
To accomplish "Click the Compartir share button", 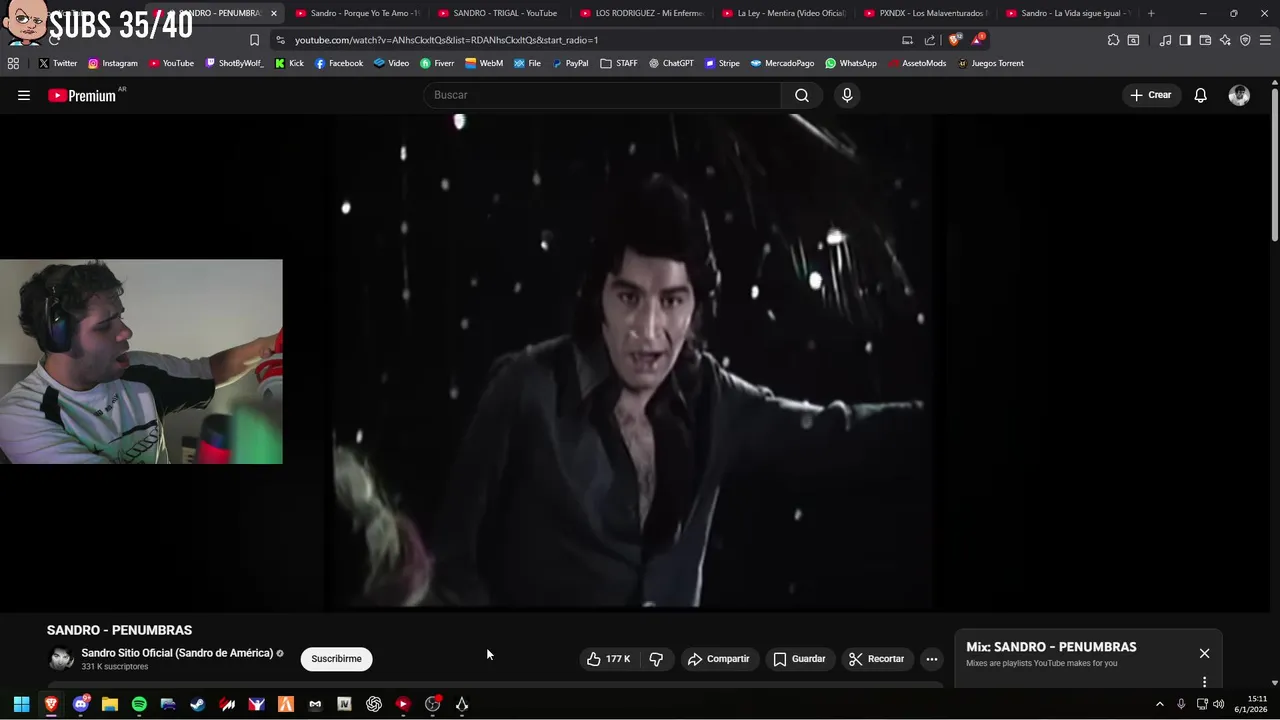I will (718, 659).
